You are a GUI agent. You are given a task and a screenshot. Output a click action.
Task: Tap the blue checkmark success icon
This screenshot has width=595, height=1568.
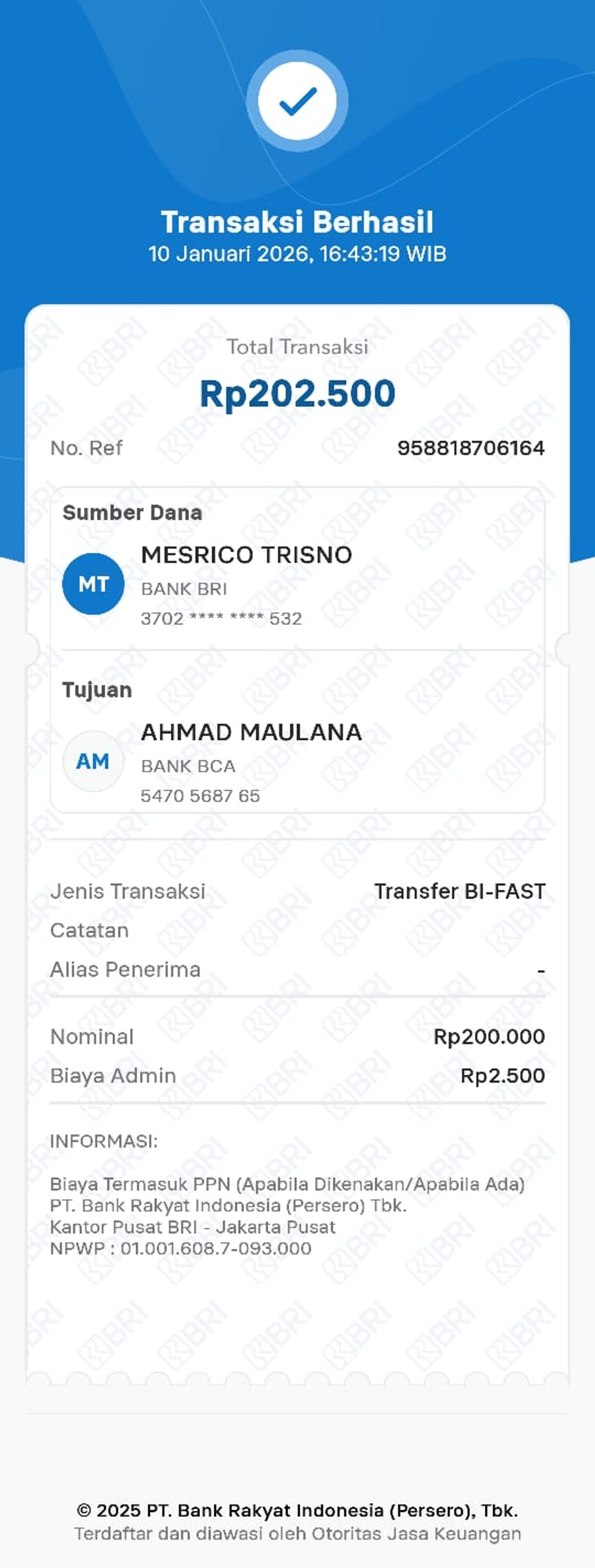[x=297, y=100]
